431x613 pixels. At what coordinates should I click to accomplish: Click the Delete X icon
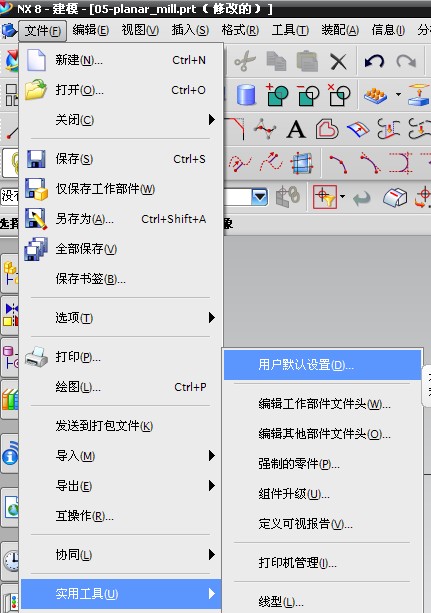click(338, 62)
